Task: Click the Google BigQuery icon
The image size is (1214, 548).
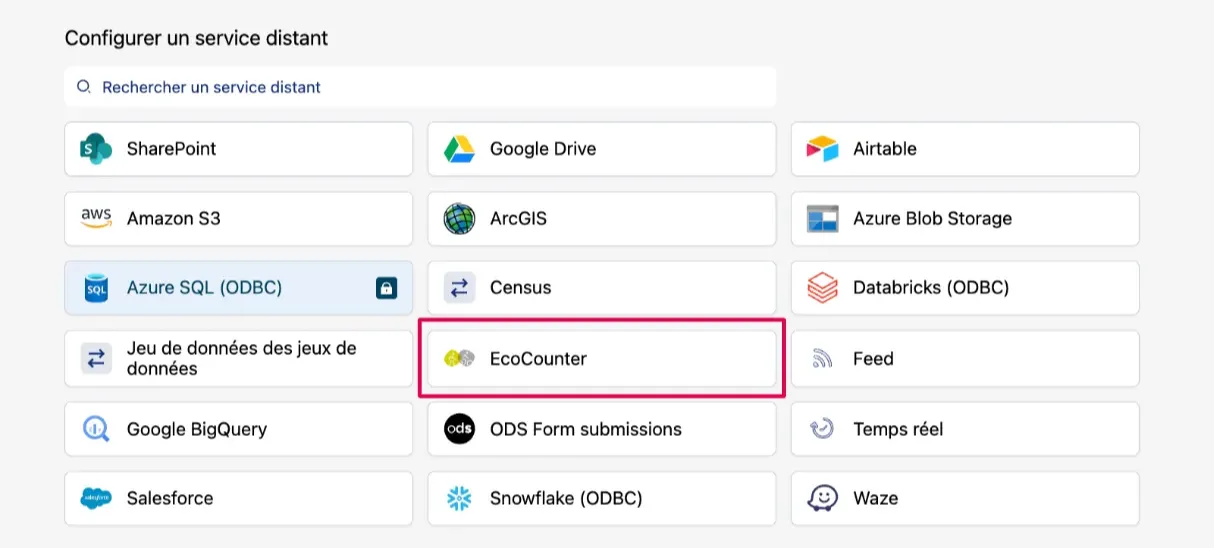Action: (x=96, y=429)
